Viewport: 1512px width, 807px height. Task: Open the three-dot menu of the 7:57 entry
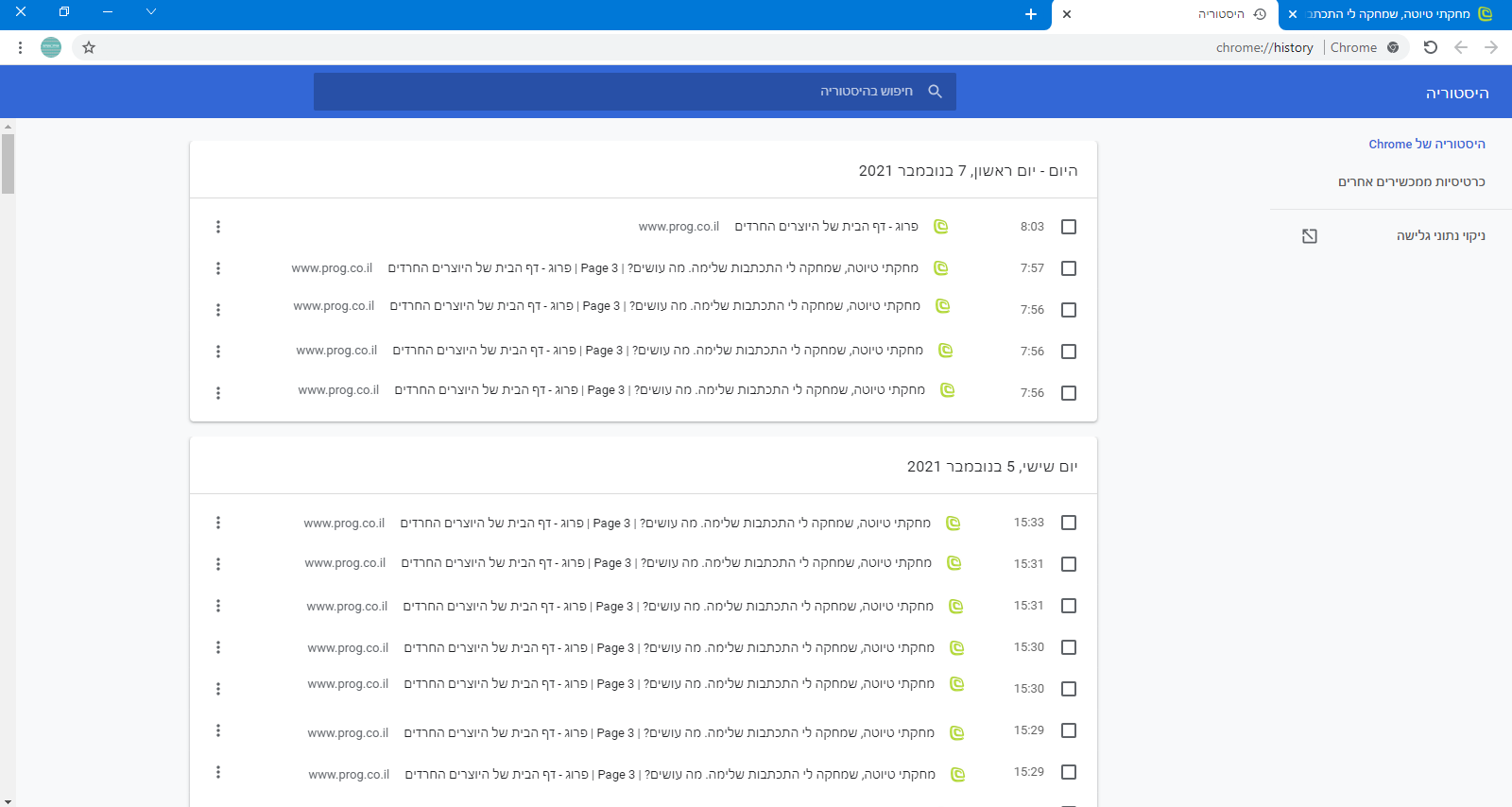point(218,268)
